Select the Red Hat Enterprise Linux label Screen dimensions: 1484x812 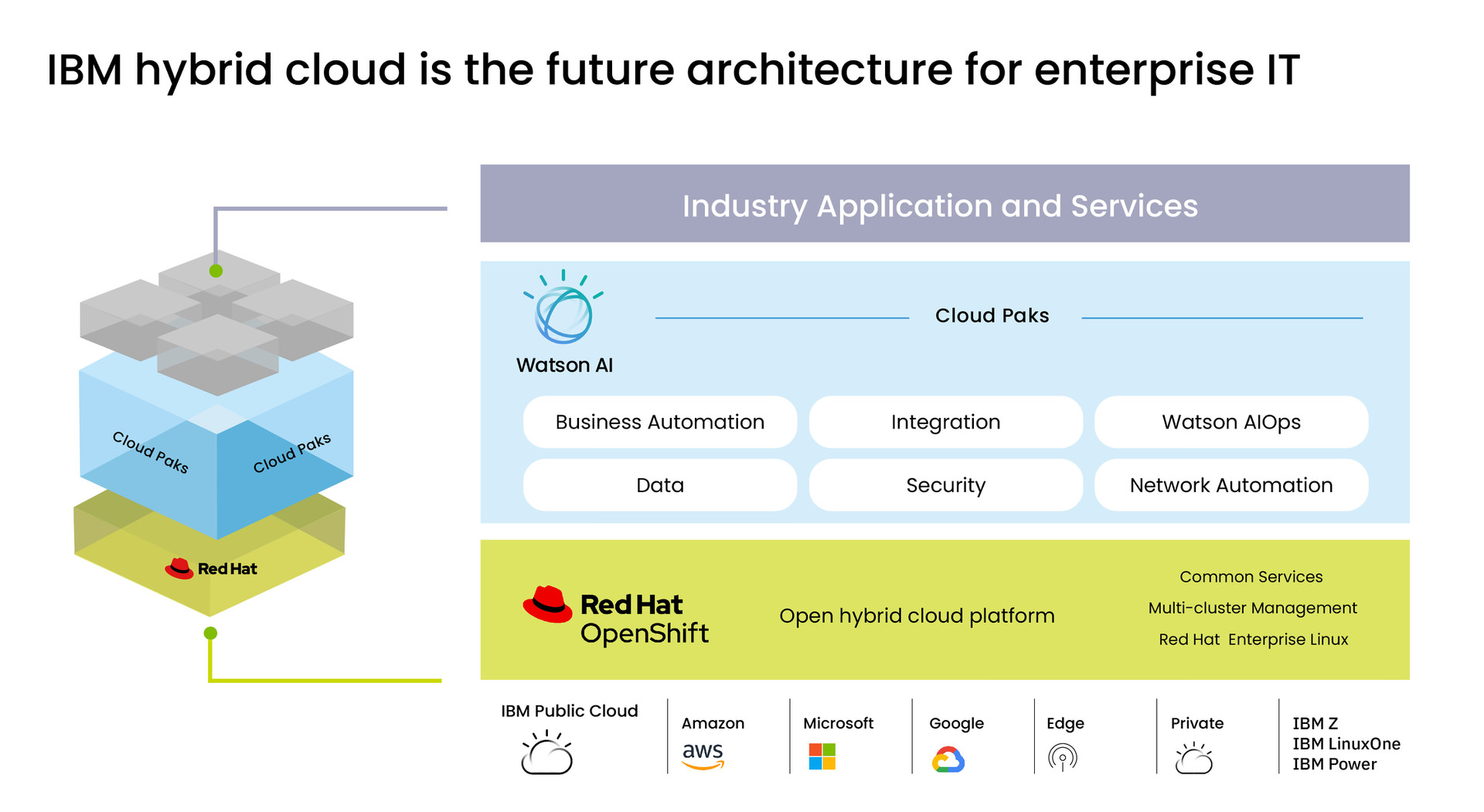(1253, 640)
